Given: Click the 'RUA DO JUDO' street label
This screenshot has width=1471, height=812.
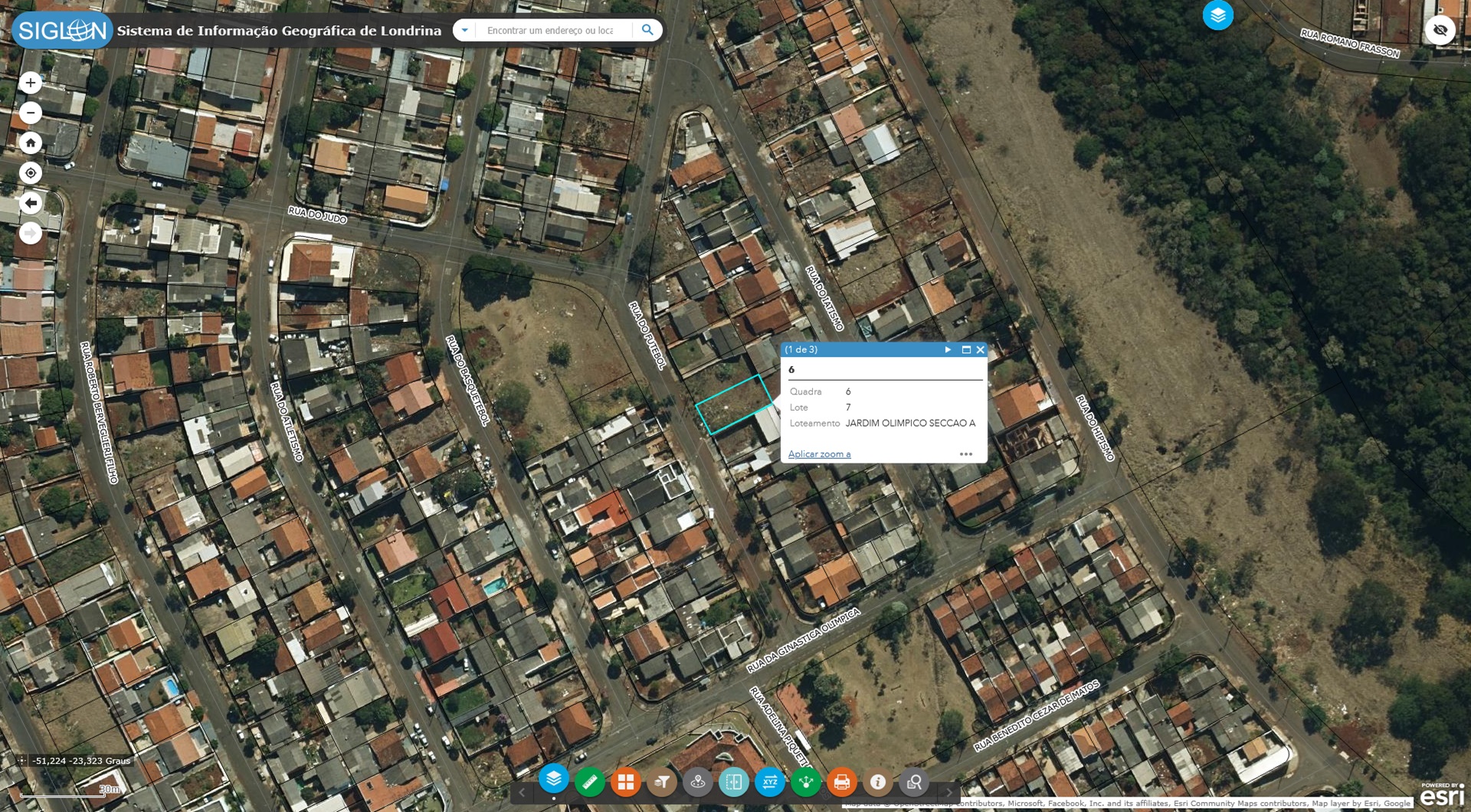Looking at the screenshot, I should pyautogui.click(x=317, y=214).
